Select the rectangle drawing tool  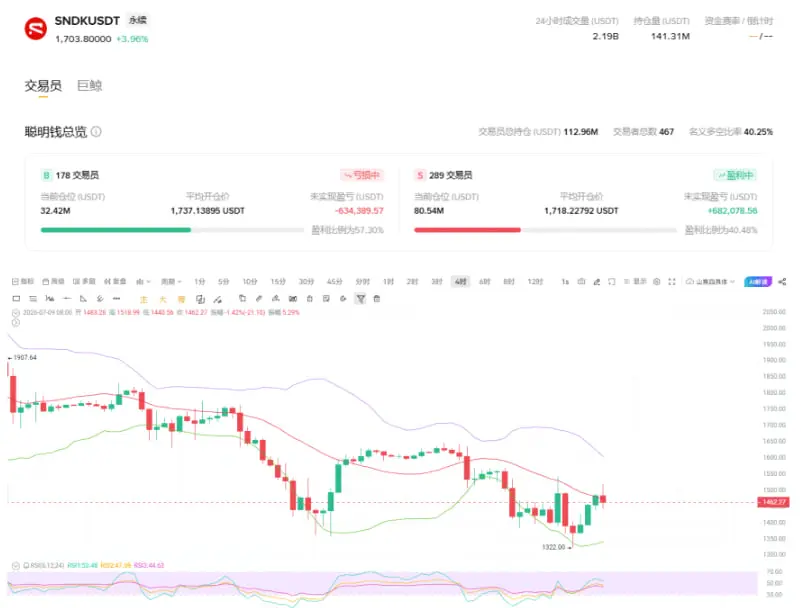16,298
